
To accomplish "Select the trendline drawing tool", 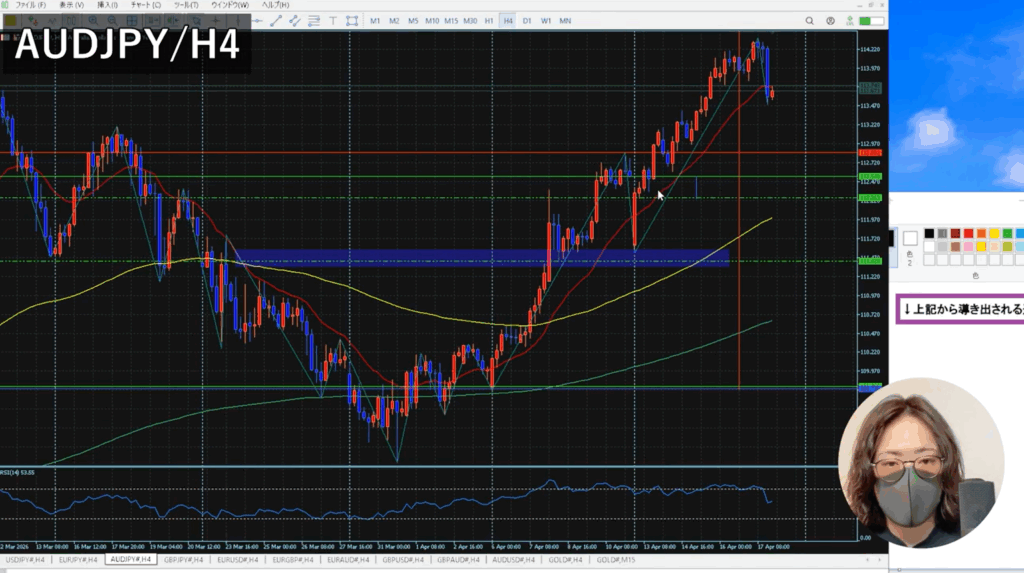I will tap(275, 21).
